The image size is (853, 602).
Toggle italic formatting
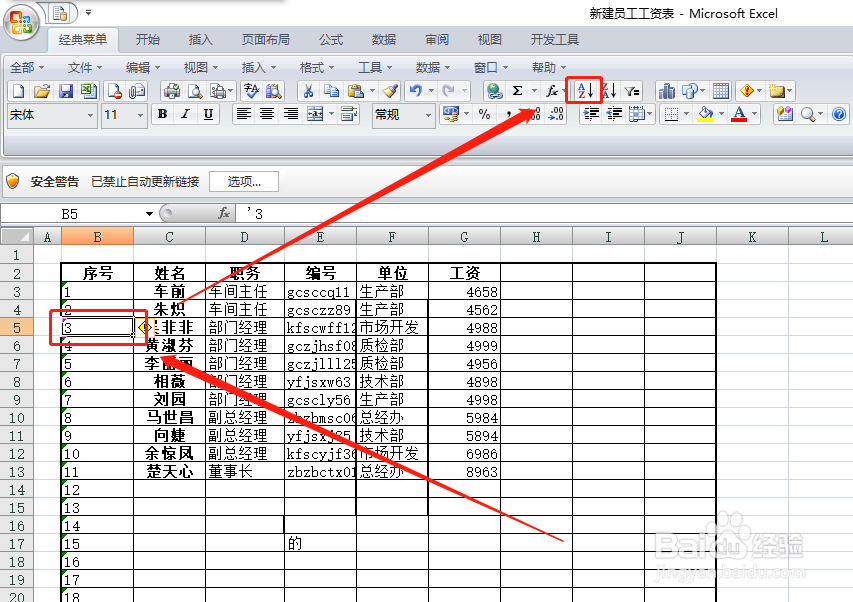tap(184, 114)
